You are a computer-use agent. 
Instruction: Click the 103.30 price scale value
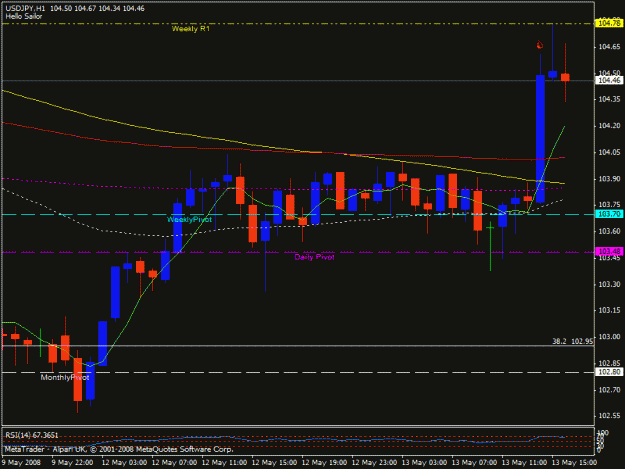pyautogui.click(x=609, y=284)
